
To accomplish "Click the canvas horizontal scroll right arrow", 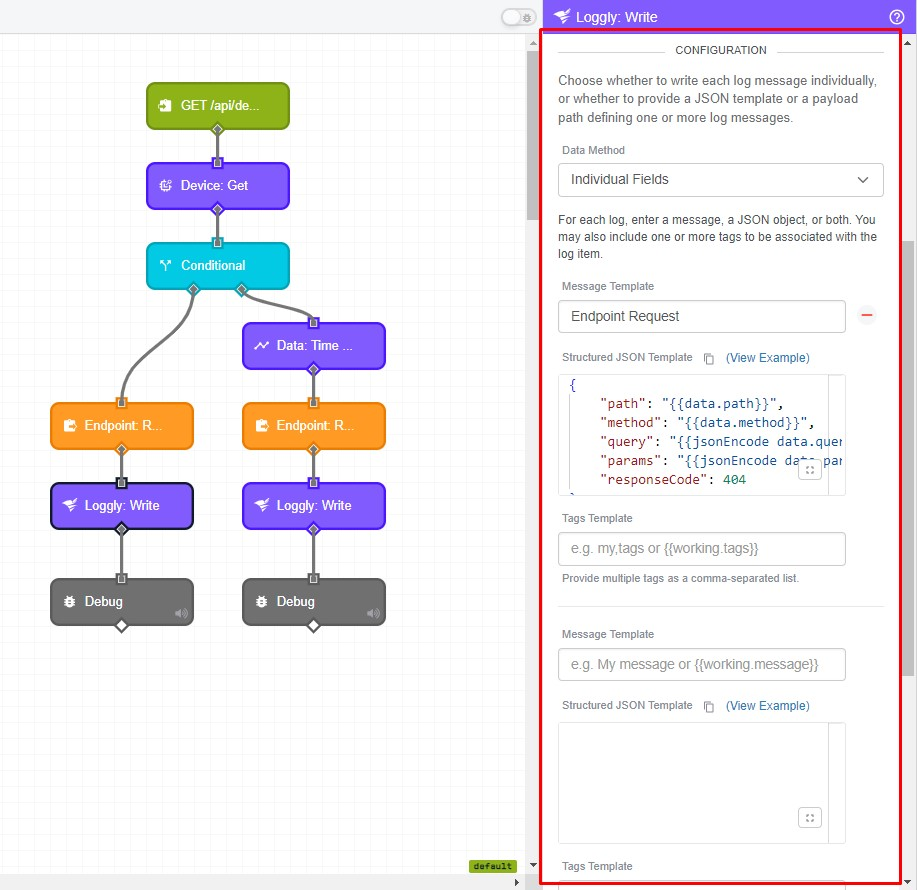I will tap(516, 882).
